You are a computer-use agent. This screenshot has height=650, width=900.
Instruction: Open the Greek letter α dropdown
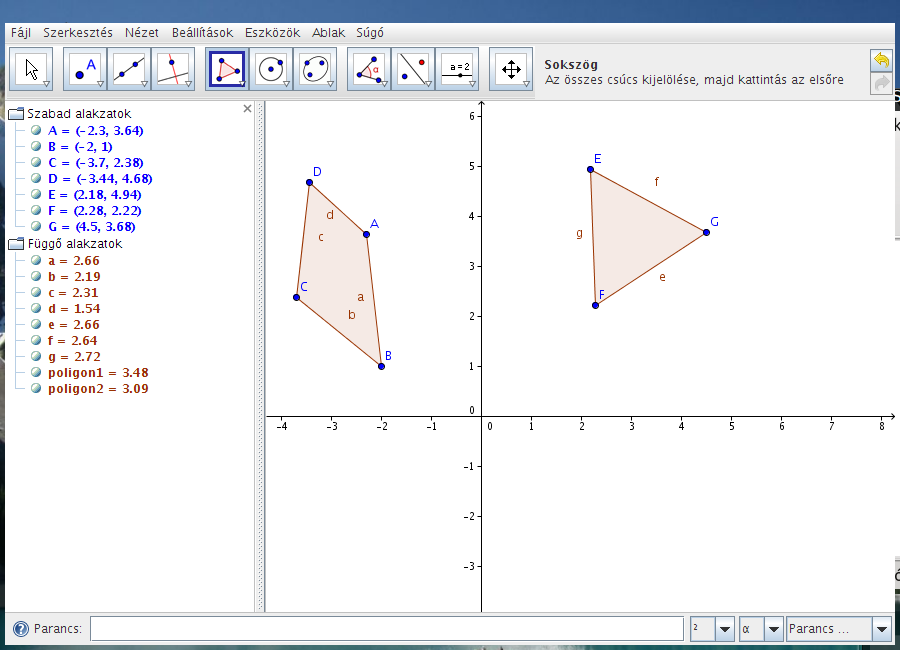(x=774, y=629)
